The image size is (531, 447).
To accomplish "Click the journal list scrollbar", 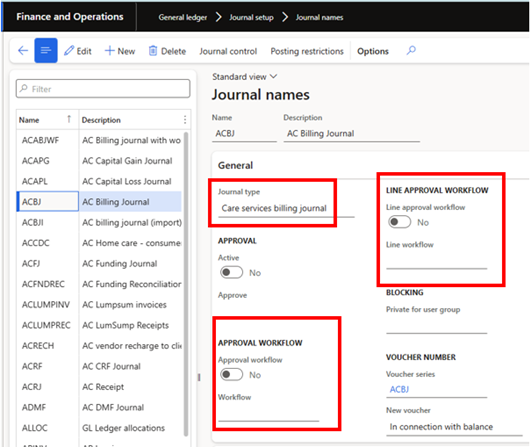I will tap(186, 284).
